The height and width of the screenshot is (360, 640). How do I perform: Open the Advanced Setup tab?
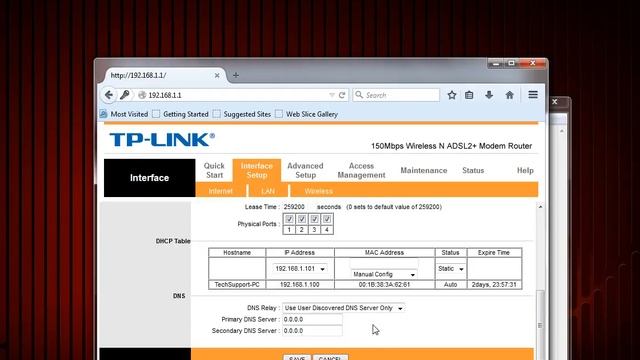pyautogui.click(x=305, y=170)
